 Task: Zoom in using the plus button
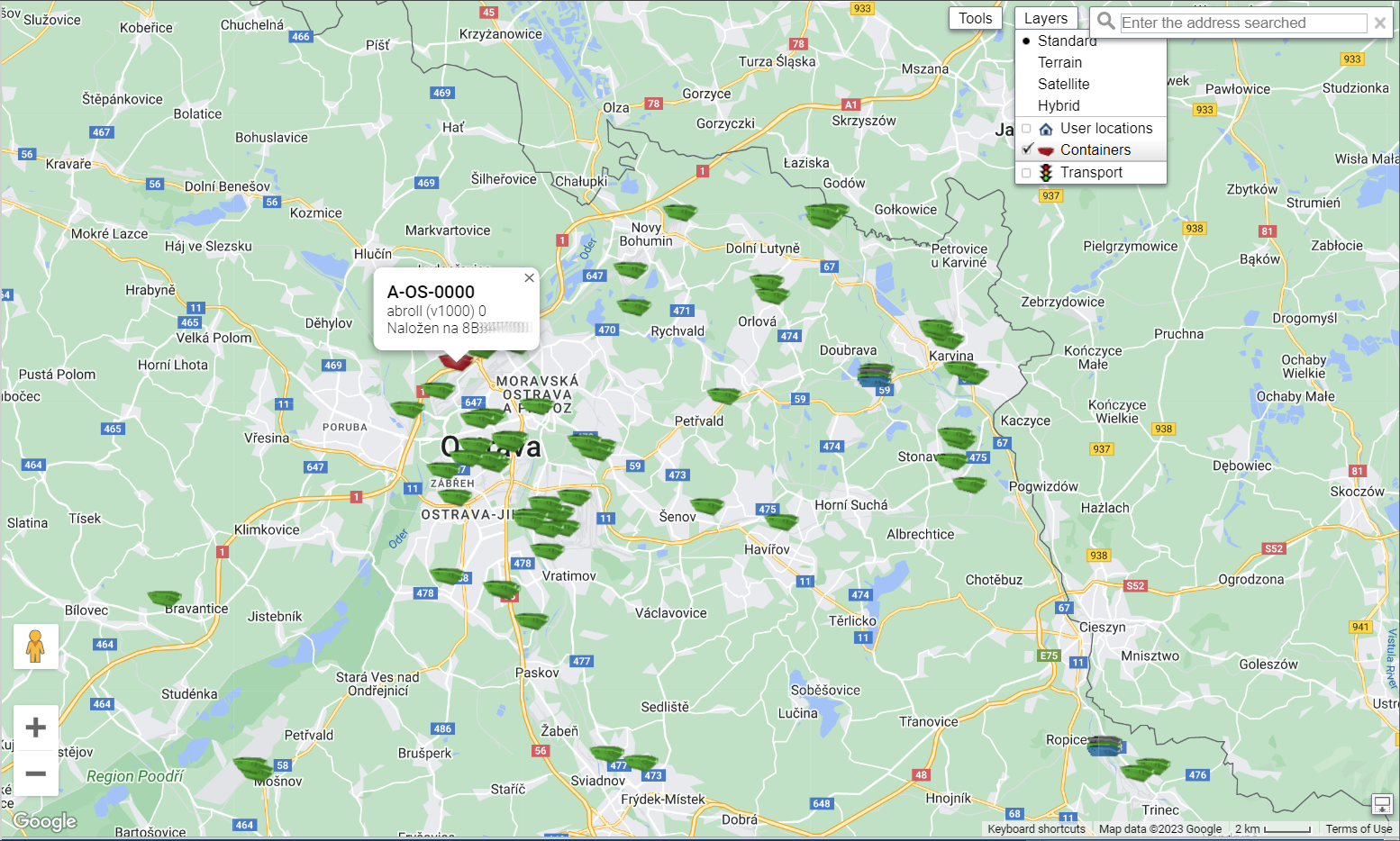click(x=36, y=728)
